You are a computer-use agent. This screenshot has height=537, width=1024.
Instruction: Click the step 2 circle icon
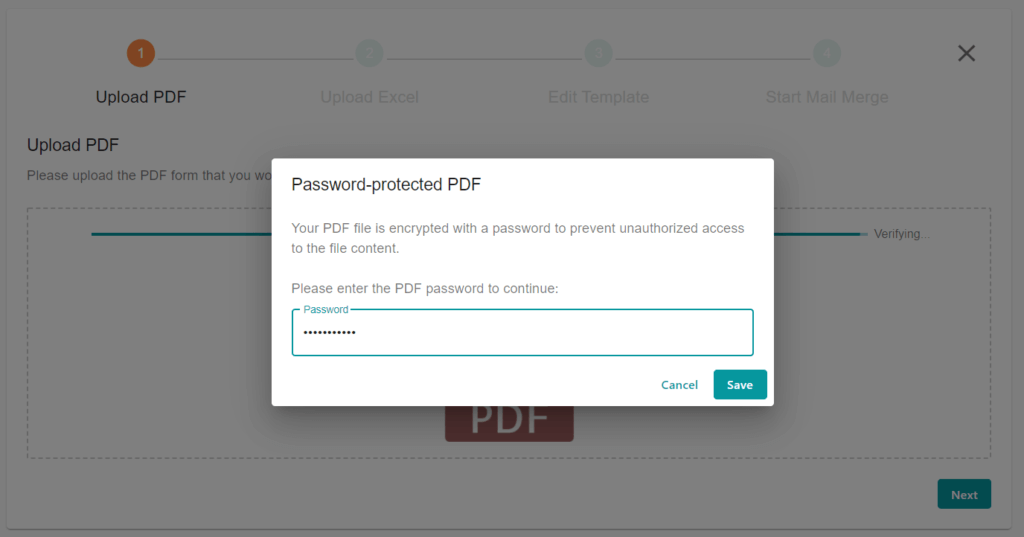[x=369, y=53]
